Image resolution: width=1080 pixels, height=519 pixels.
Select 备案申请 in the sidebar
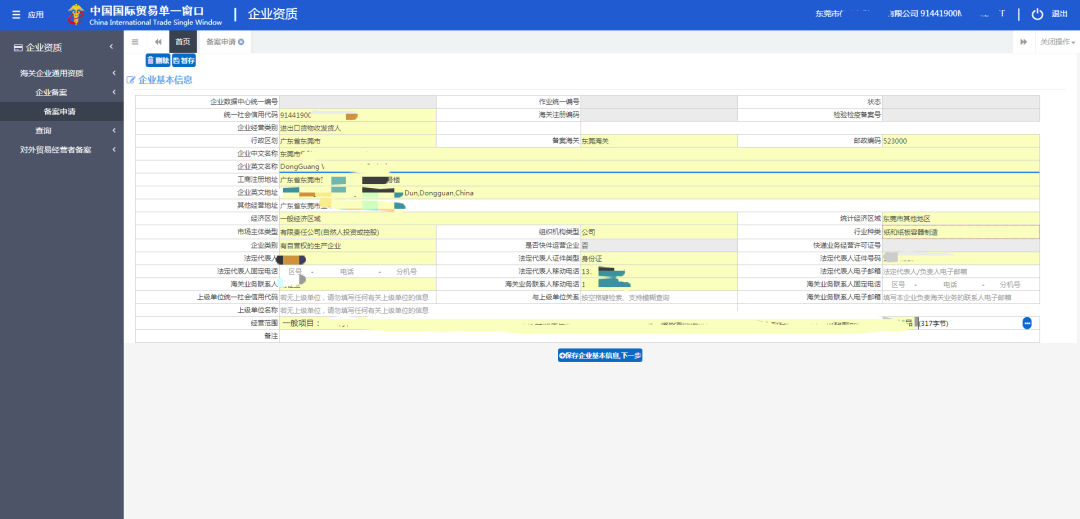pos(59,111)
